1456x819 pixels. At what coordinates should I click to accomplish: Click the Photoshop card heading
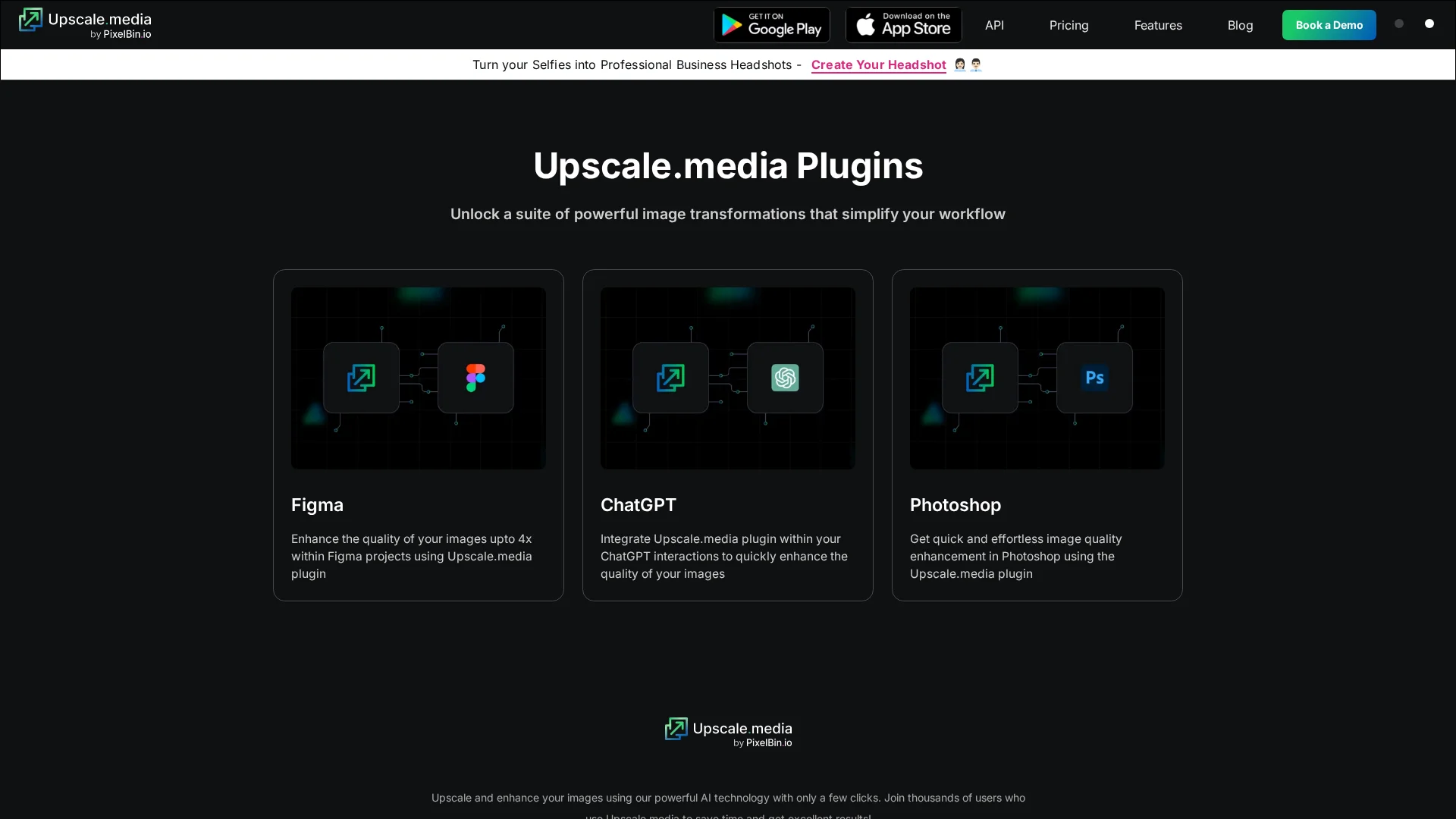955,505
